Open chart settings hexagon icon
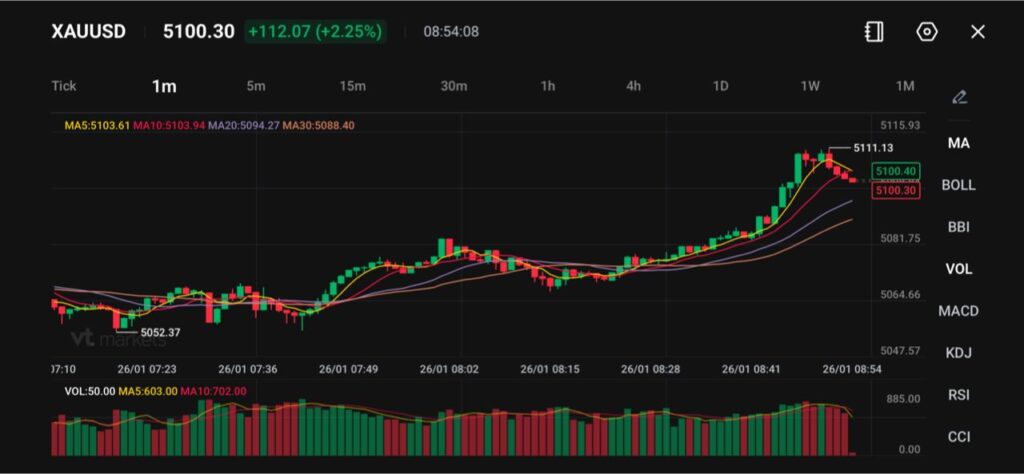 (x=927, y=32)
